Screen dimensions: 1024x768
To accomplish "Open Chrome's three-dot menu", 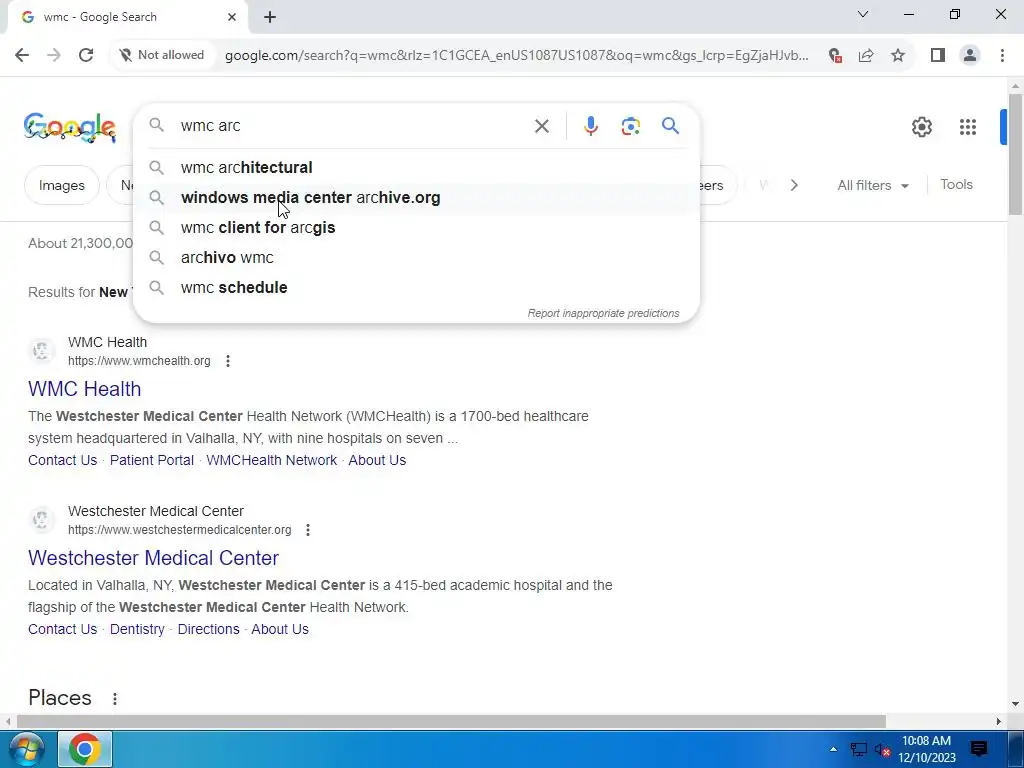I will tap(1002, 56).
